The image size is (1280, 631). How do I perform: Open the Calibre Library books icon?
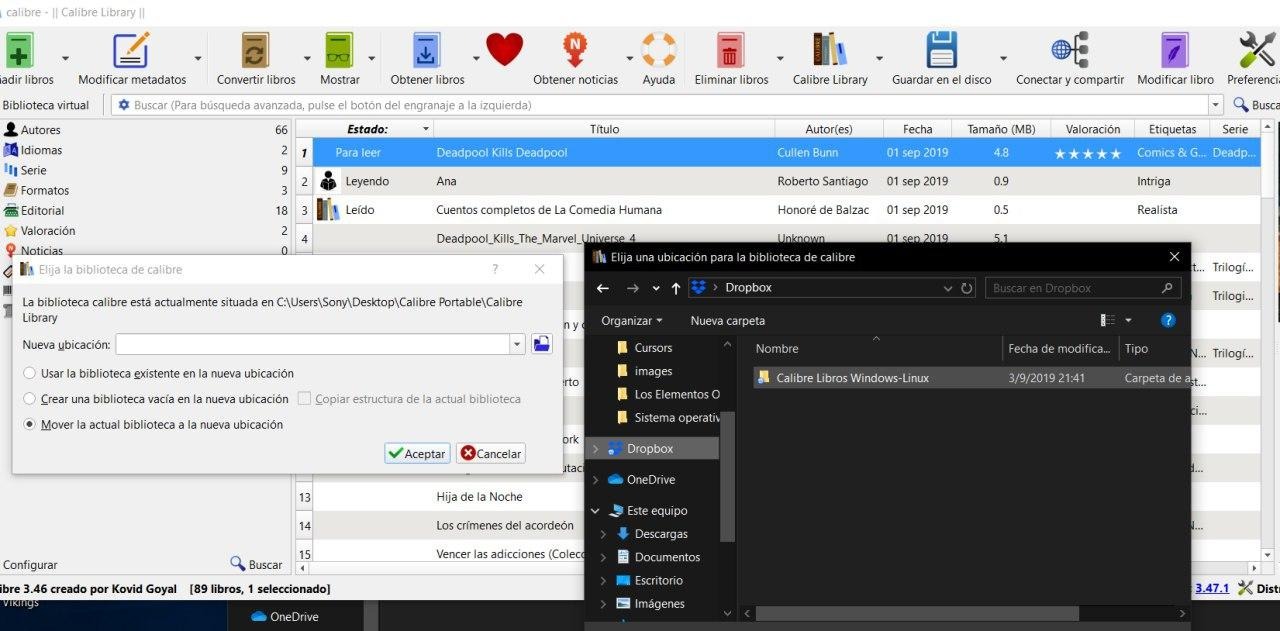(x=830, y=50)
